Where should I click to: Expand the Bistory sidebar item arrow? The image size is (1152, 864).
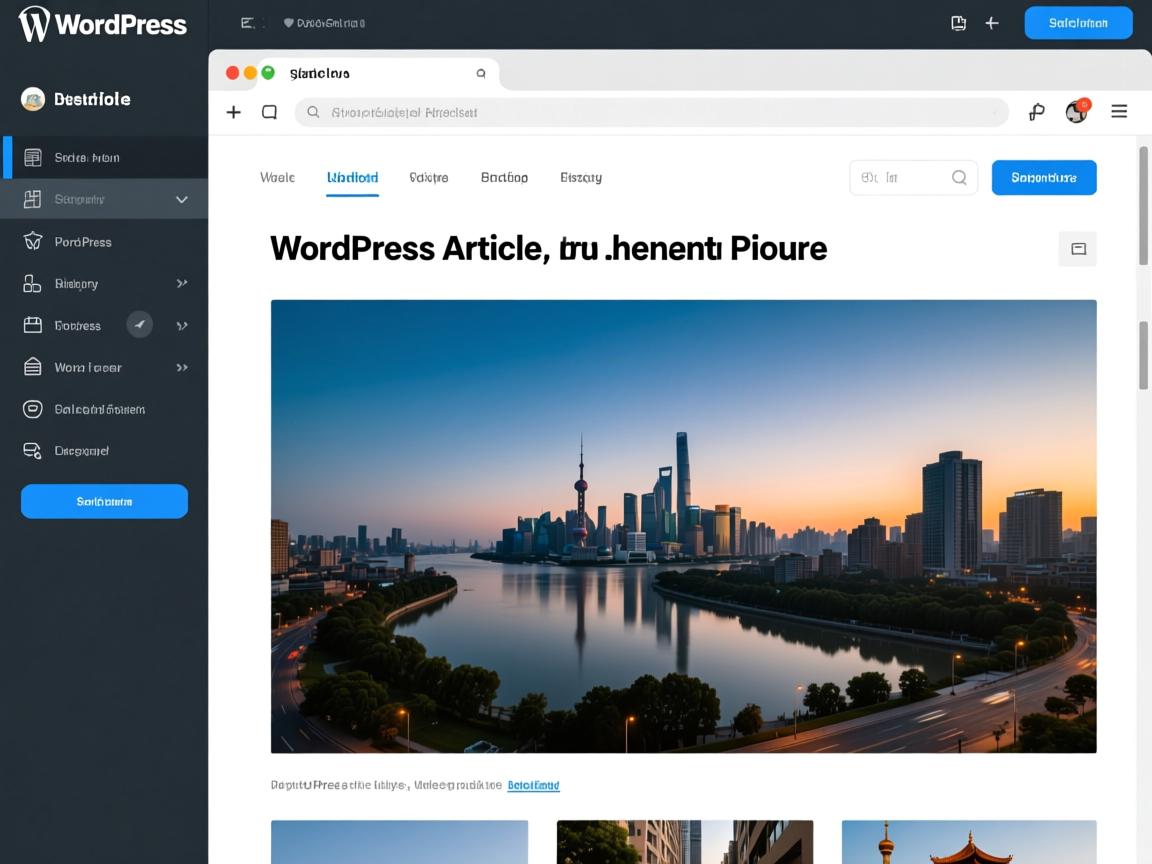(x=182, y=284)
